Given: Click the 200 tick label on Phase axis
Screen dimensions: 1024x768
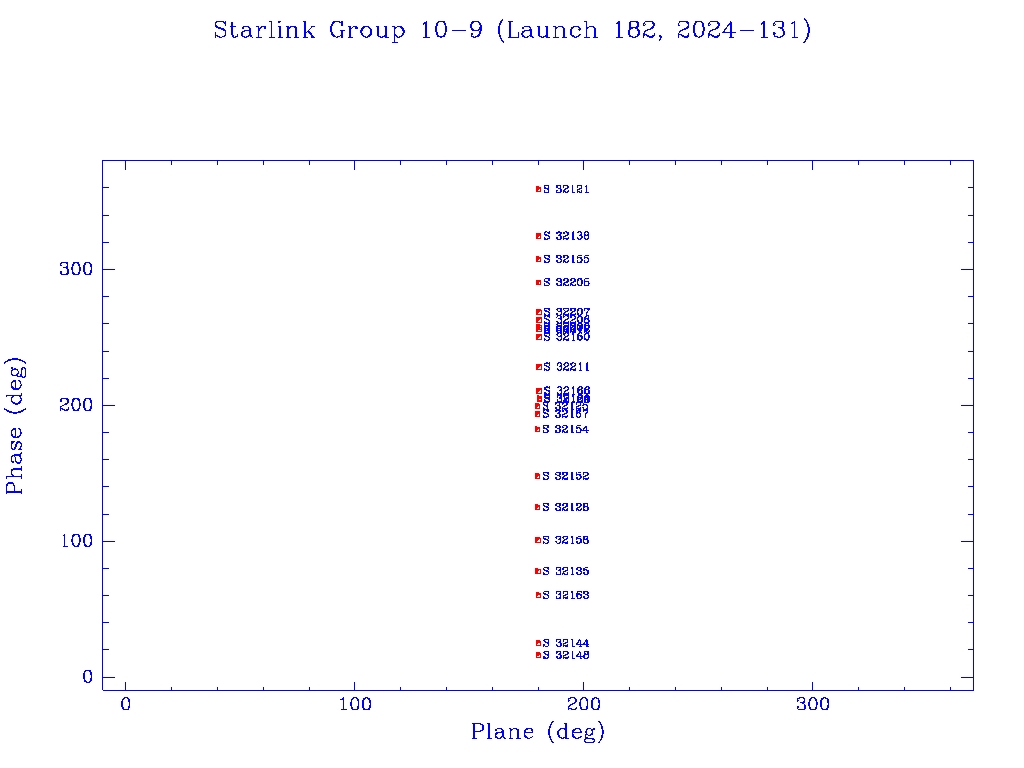Looking at the screenshot, I should [x=76, y=405].
